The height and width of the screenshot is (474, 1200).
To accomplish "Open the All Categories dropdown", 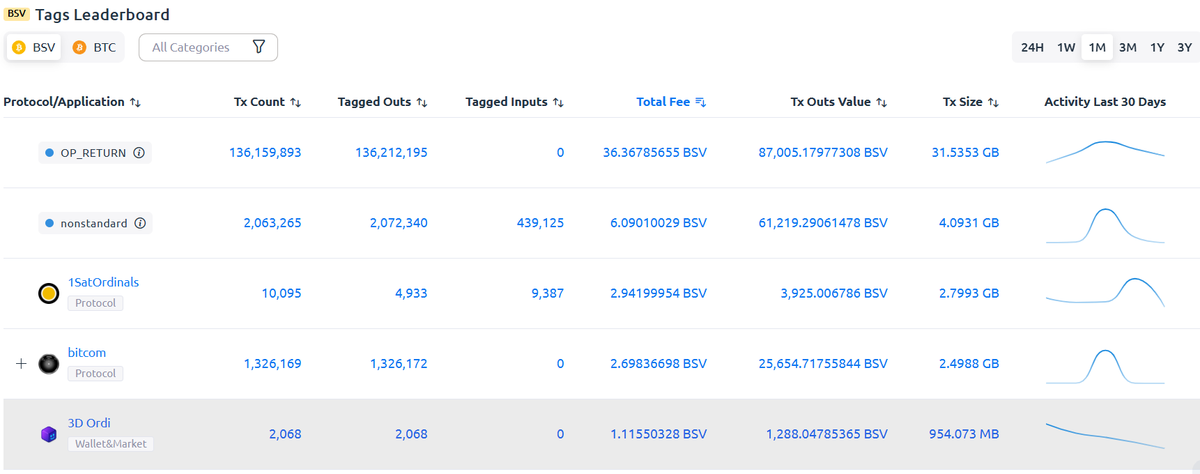I will (208, 47).
